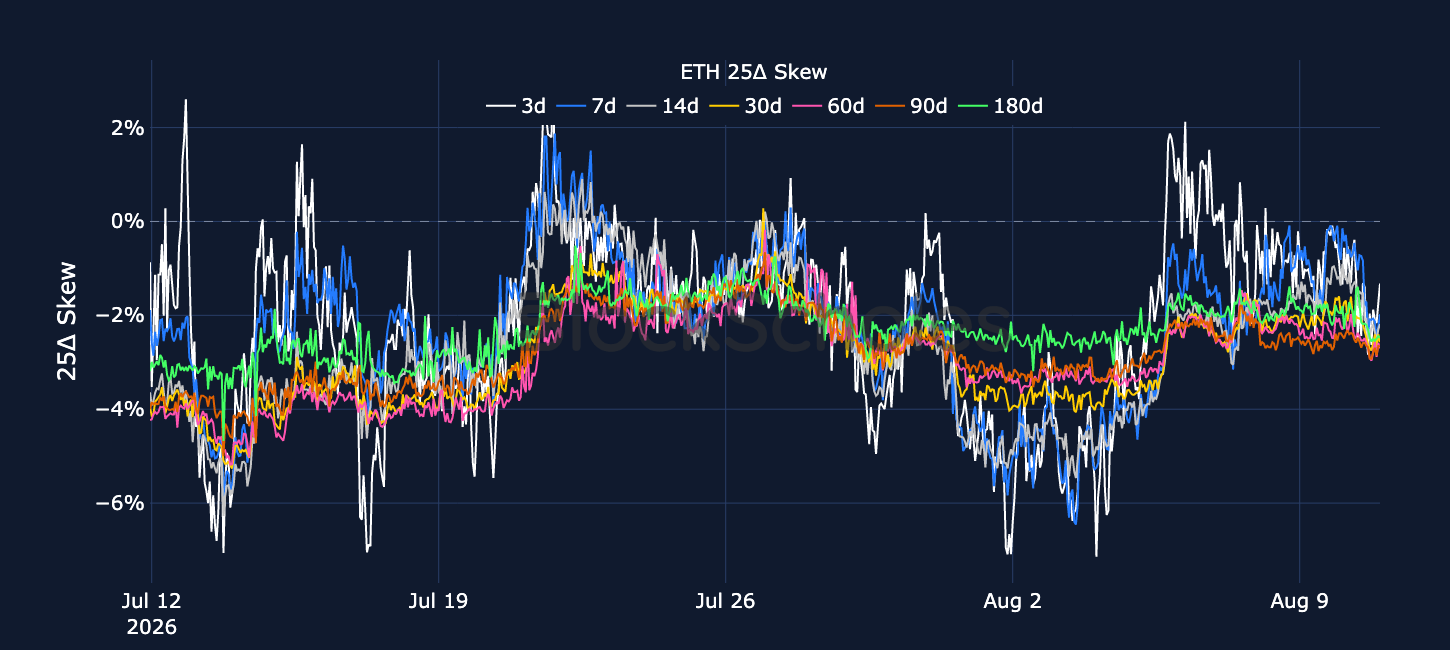
Task: Click the Jul 19 x-axis label
Action: 439,602
